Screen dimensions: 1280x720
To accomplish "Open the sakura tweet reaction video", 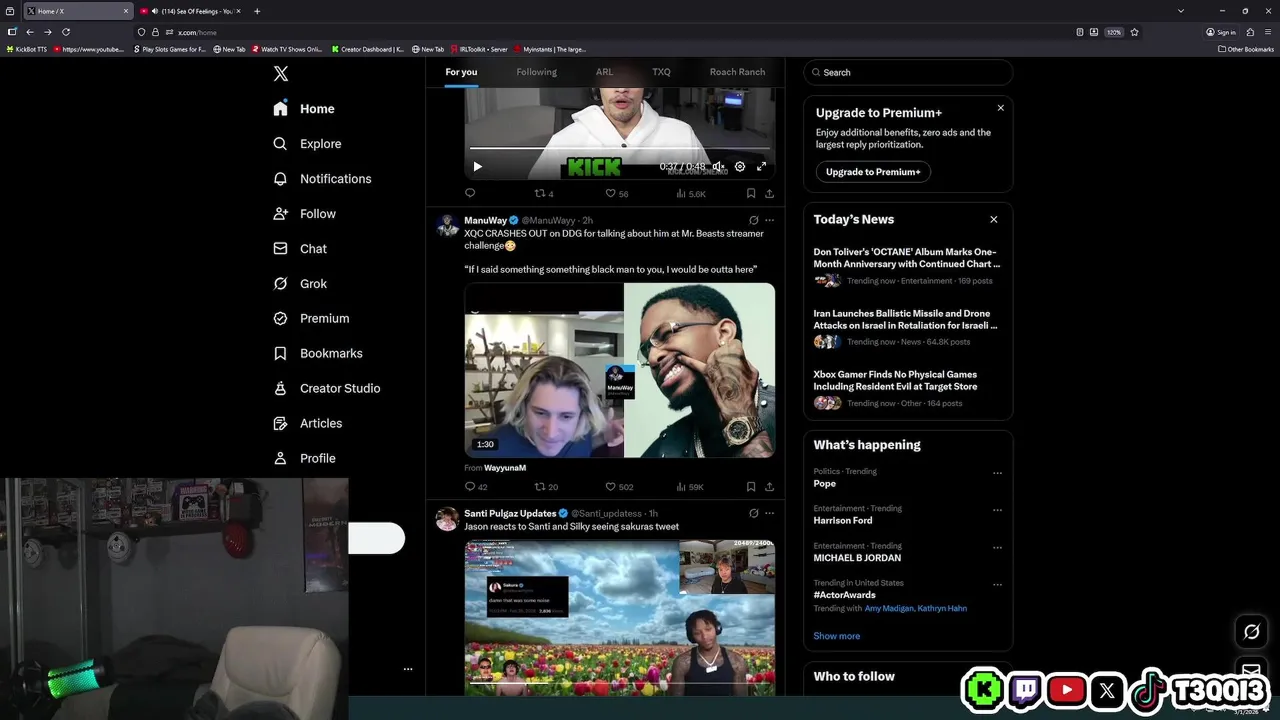I will click(620, 618).
